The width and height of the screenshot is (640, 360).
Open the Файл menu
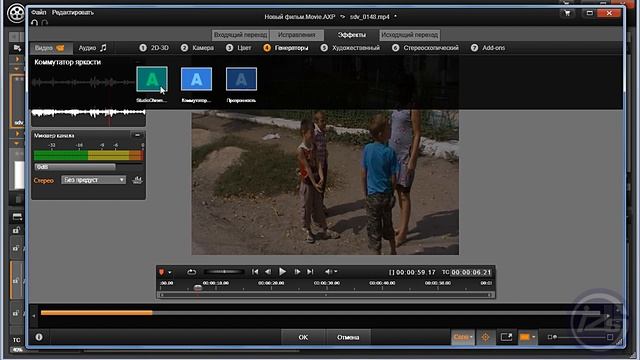(39, 13)
